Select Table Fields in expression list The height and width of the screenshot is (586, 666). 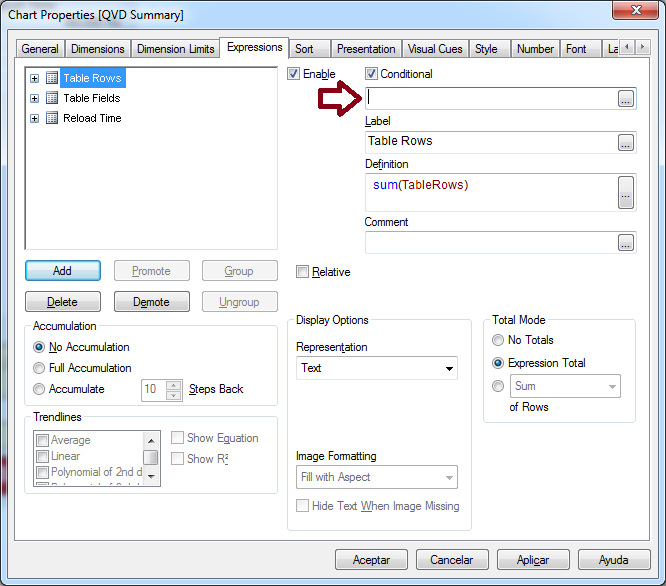[x=92, y=98]
